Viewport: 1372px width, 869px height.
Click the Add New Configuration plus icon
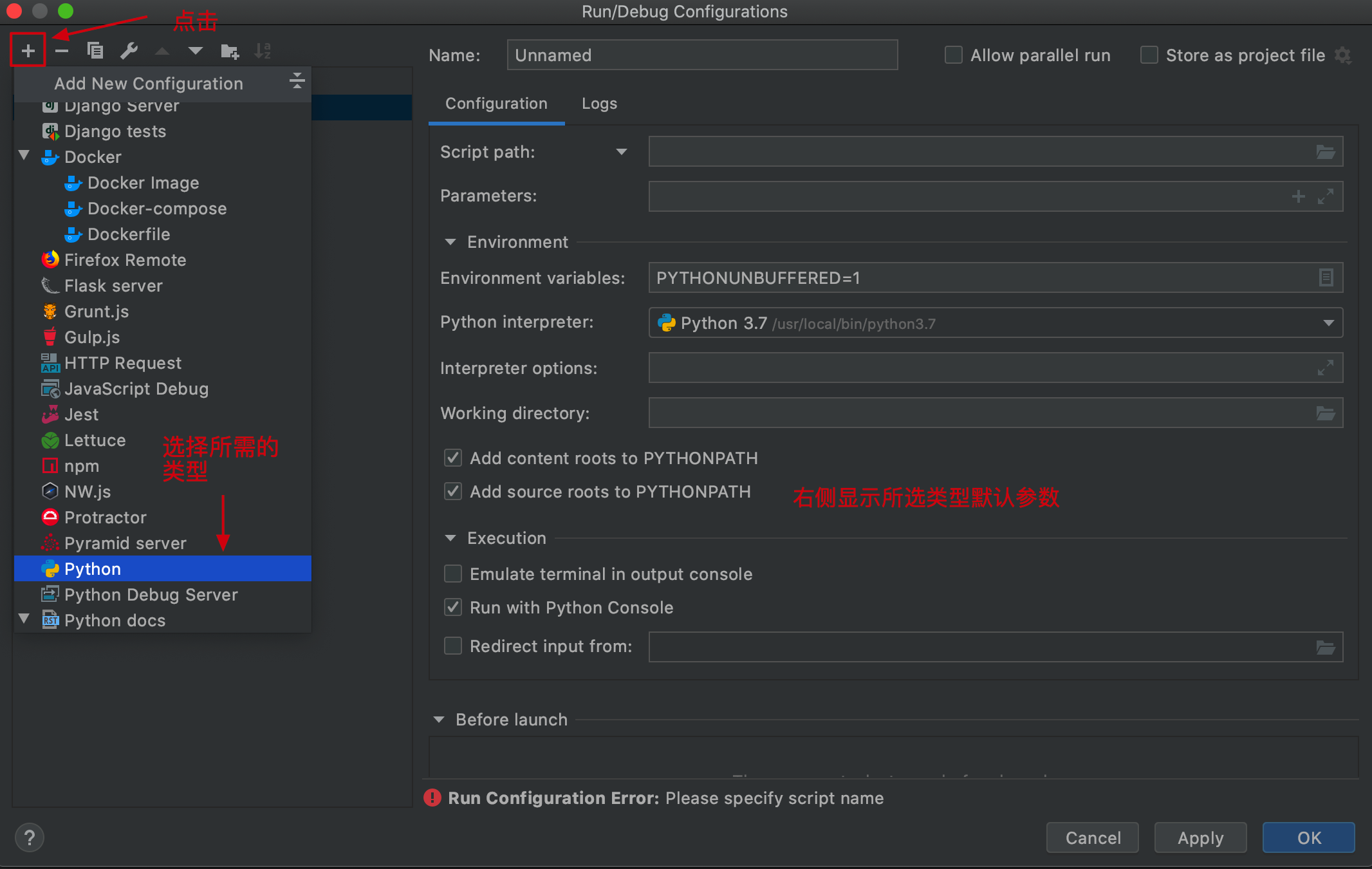(x=28, y=50)
